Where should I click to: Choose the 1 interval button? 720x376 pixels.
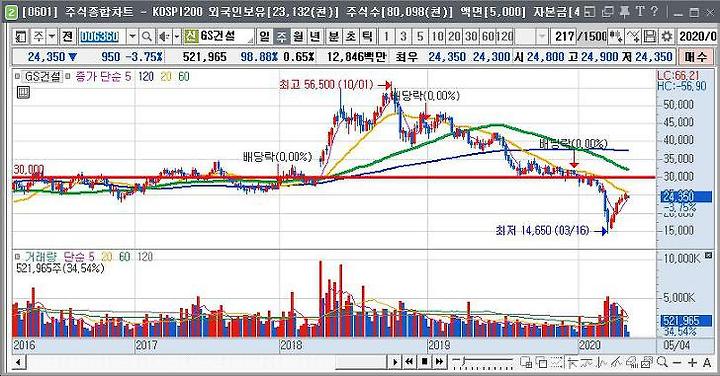tap(386, 36)
